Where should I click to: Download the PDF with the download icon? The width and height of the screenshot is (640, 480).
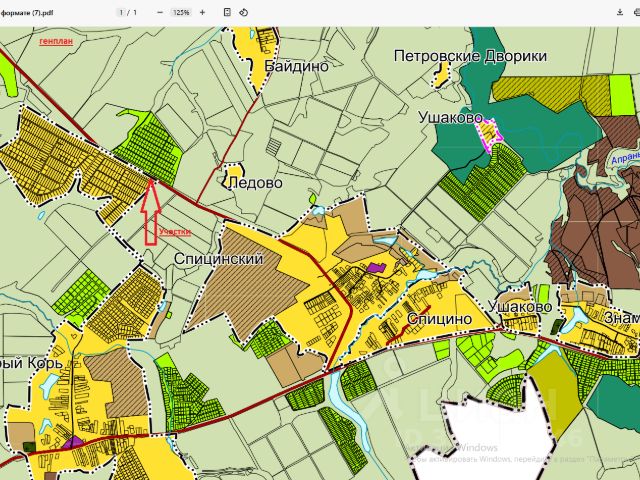pyautogui.click(x=620, y=13)
